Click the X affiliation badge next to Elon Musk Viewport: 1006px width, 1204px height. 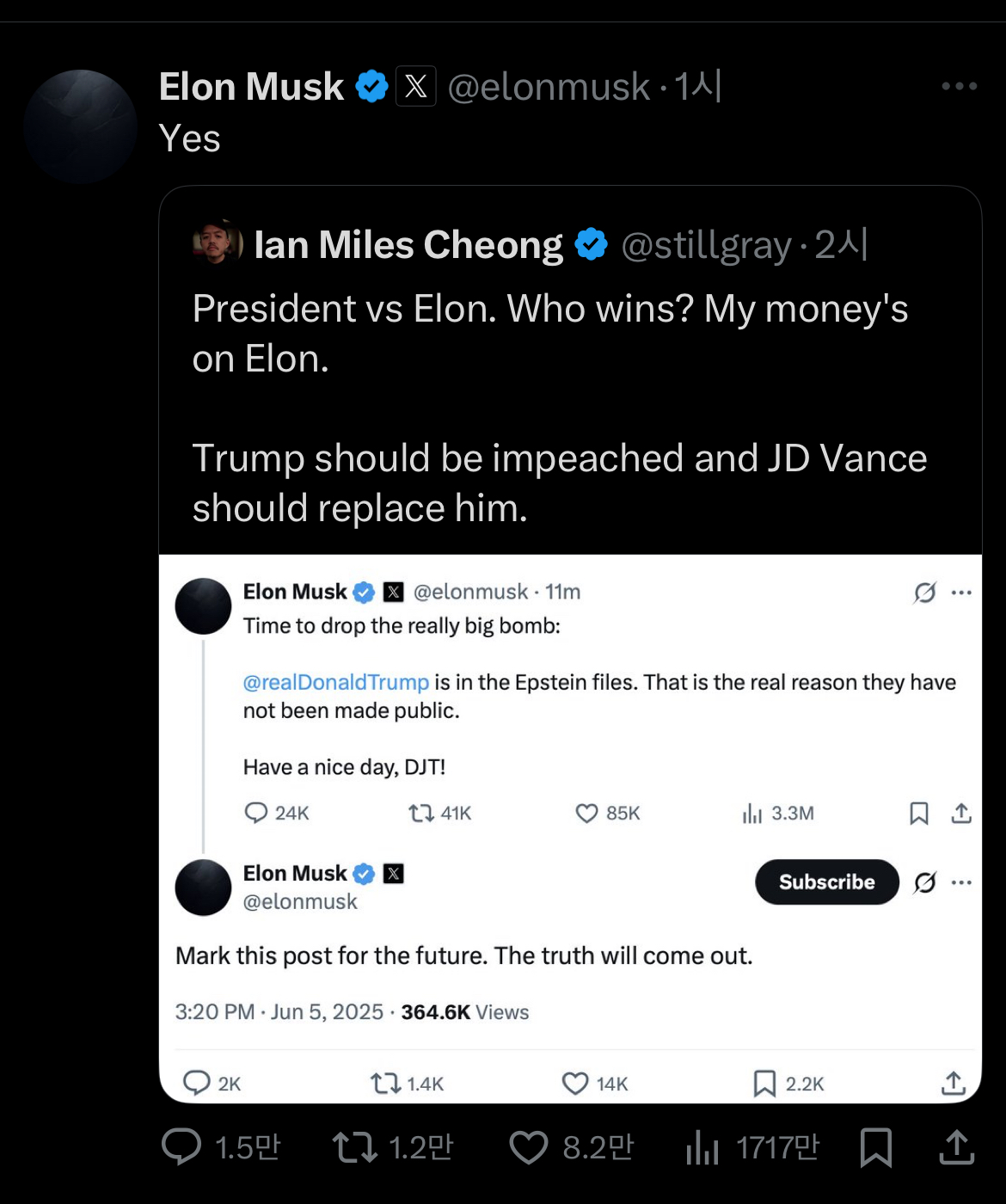(415, 86)
